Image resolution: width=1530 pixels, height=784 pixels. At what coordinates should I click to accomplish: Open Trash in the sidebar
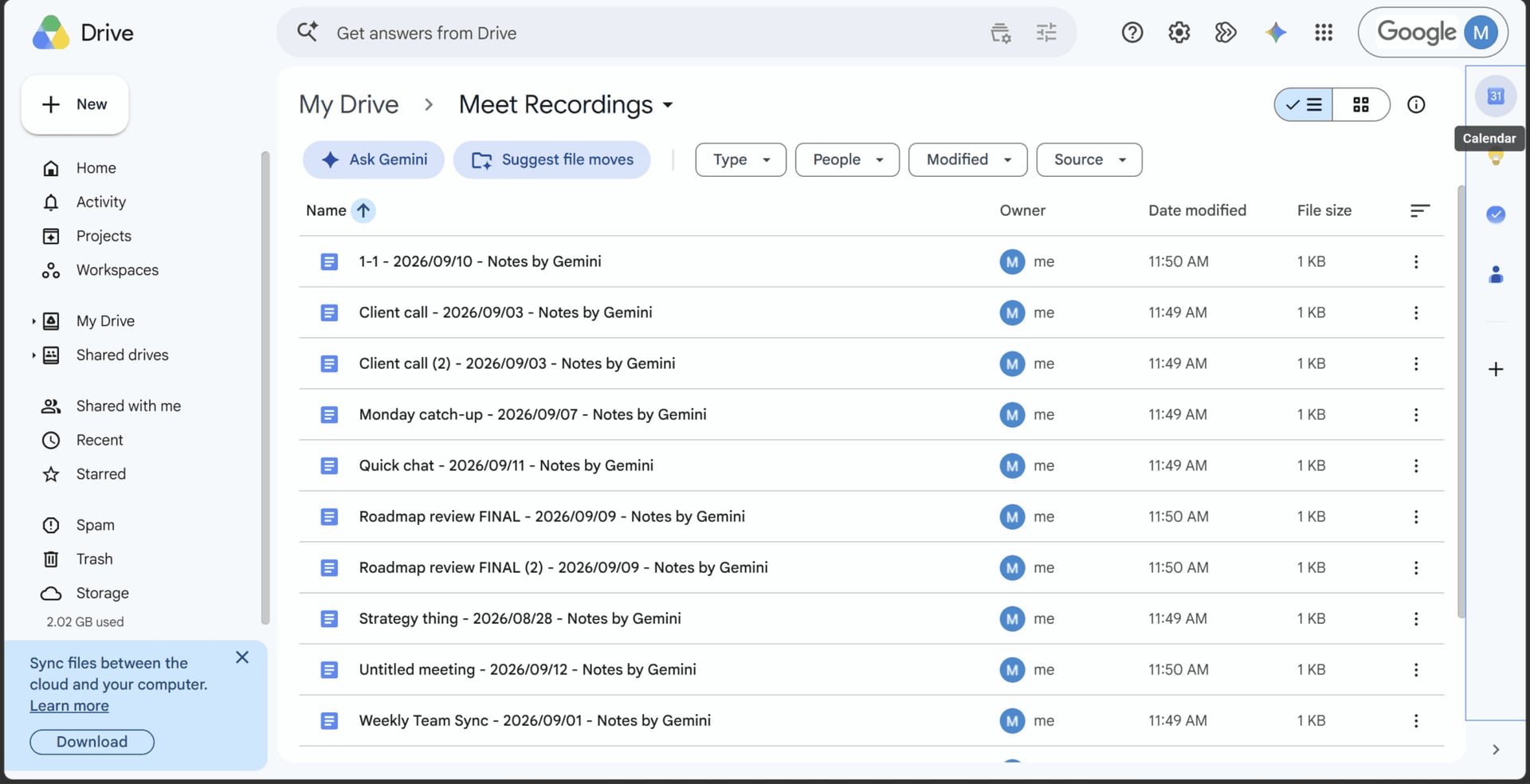tap(94, 559)
